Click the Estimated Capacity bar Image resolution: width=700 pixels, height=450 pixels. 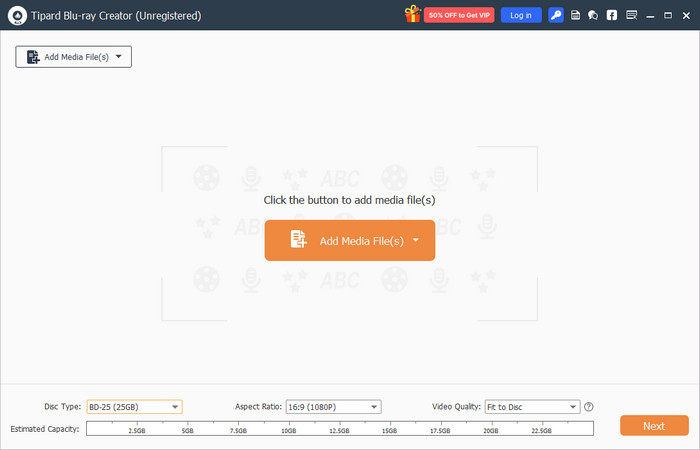340,428
